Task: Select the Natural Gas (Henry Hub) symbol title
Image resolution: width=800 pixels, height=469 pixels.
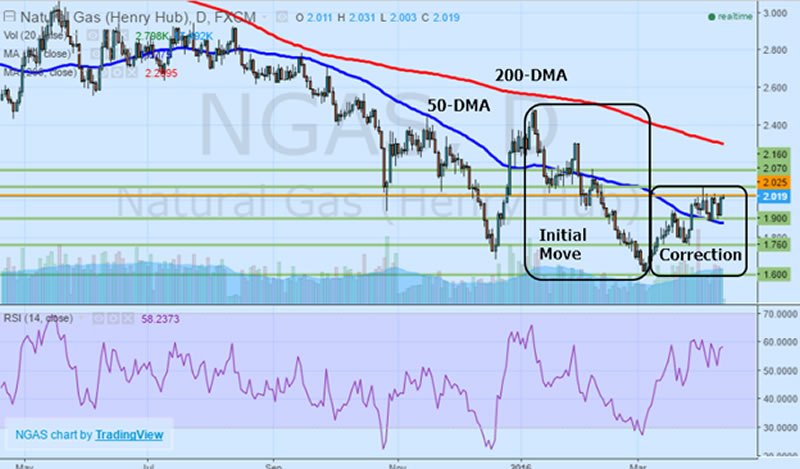Action: (105, 17)
